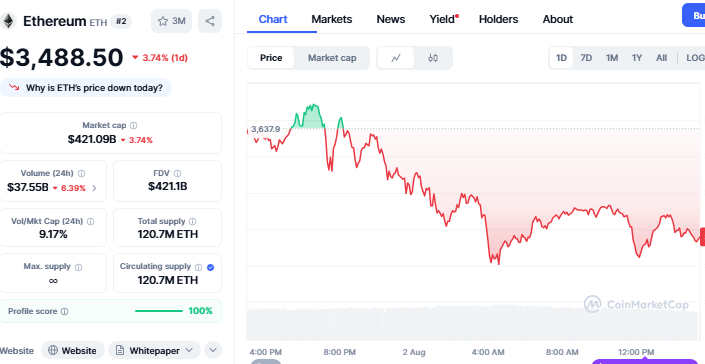The height and width of the screenshot is (364, 705).
Task: Select the Market cap toggle option
Action: pyautogui.click(x=332, y=58)
